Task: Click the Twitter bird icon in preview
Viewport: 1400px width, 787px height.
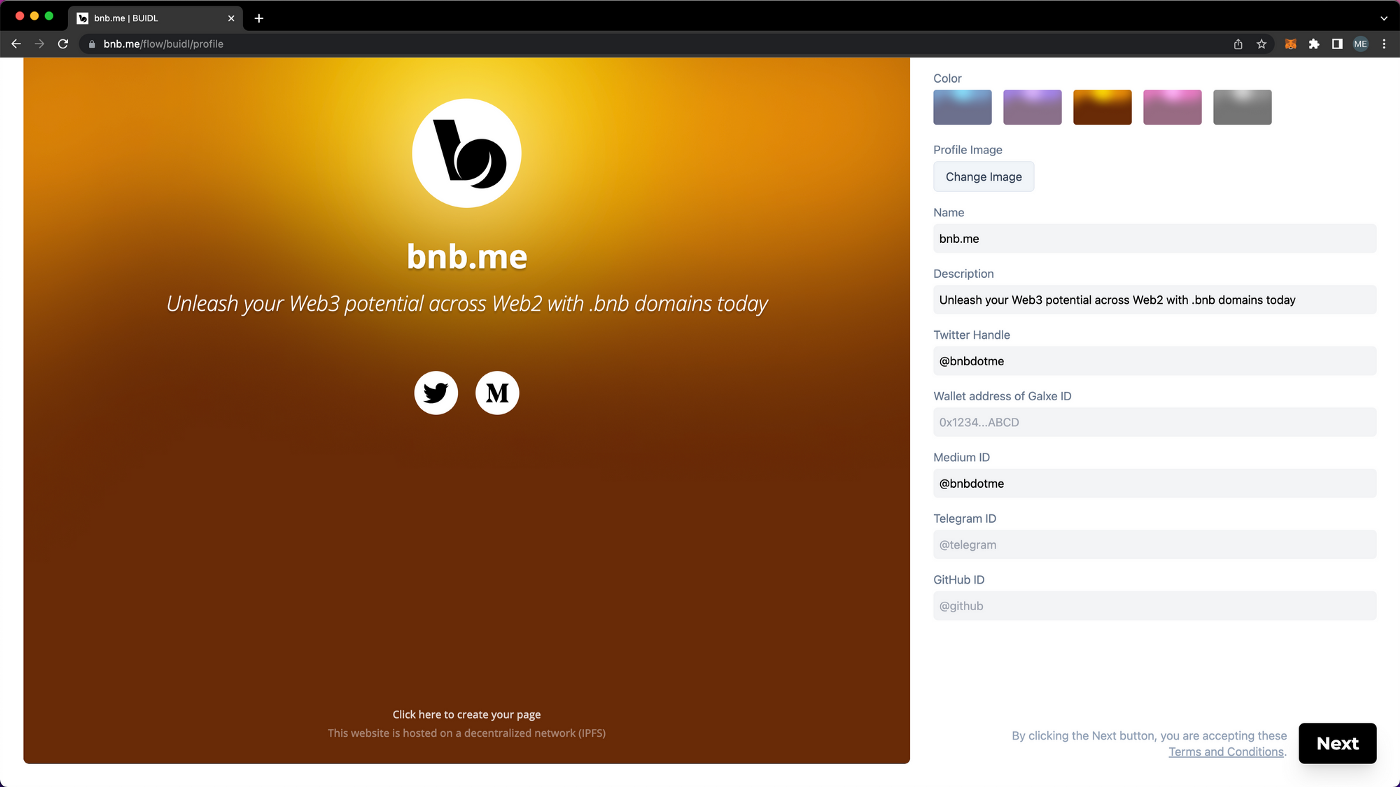Action: 436,393
